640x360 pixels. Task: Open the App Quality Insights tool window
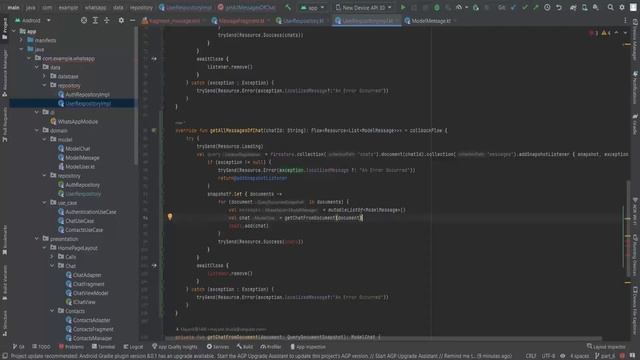click(175, 347)
